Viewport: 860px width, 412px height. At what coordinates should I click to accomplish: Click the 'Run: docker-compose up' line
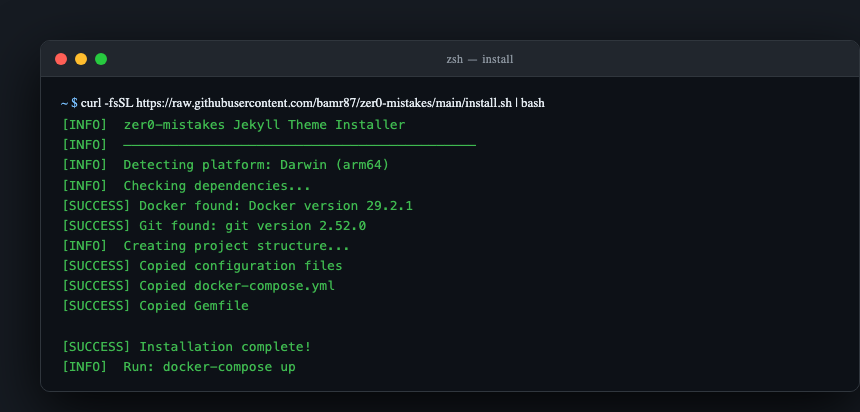coord(179,367)
